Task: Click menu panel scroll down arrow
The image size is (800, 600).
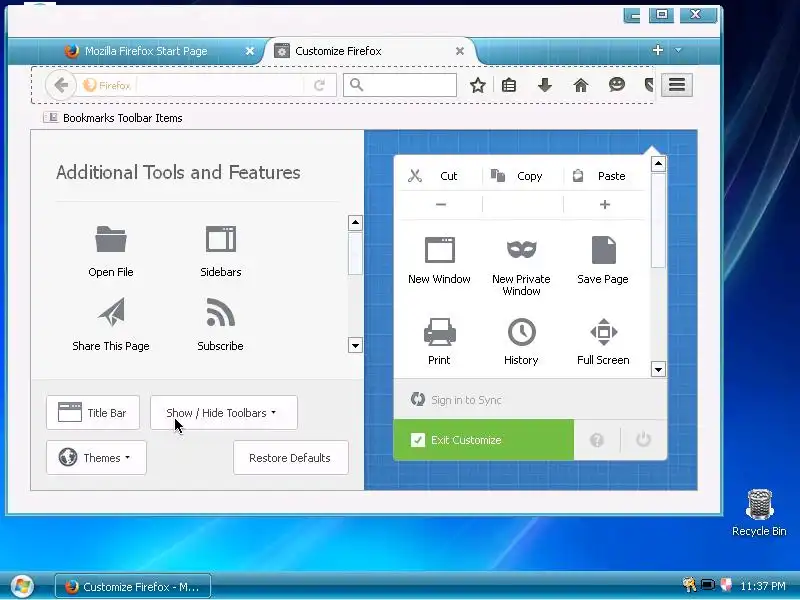Action: [x=658, y=369]
